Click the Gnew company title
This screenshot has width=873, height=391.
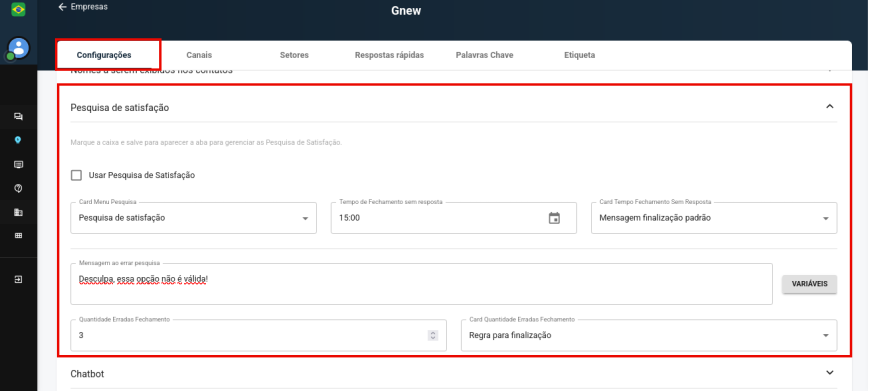click(x=406, y=11)
